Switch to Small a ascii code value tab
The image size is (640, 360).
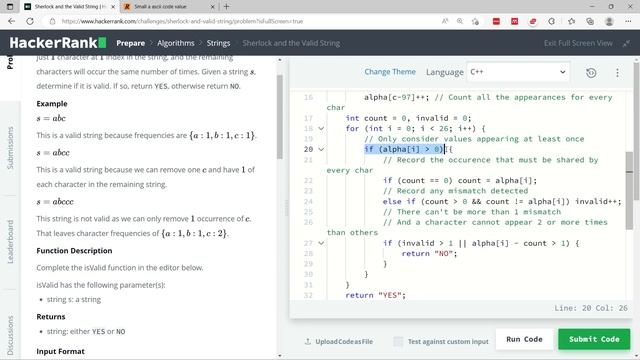169,7
